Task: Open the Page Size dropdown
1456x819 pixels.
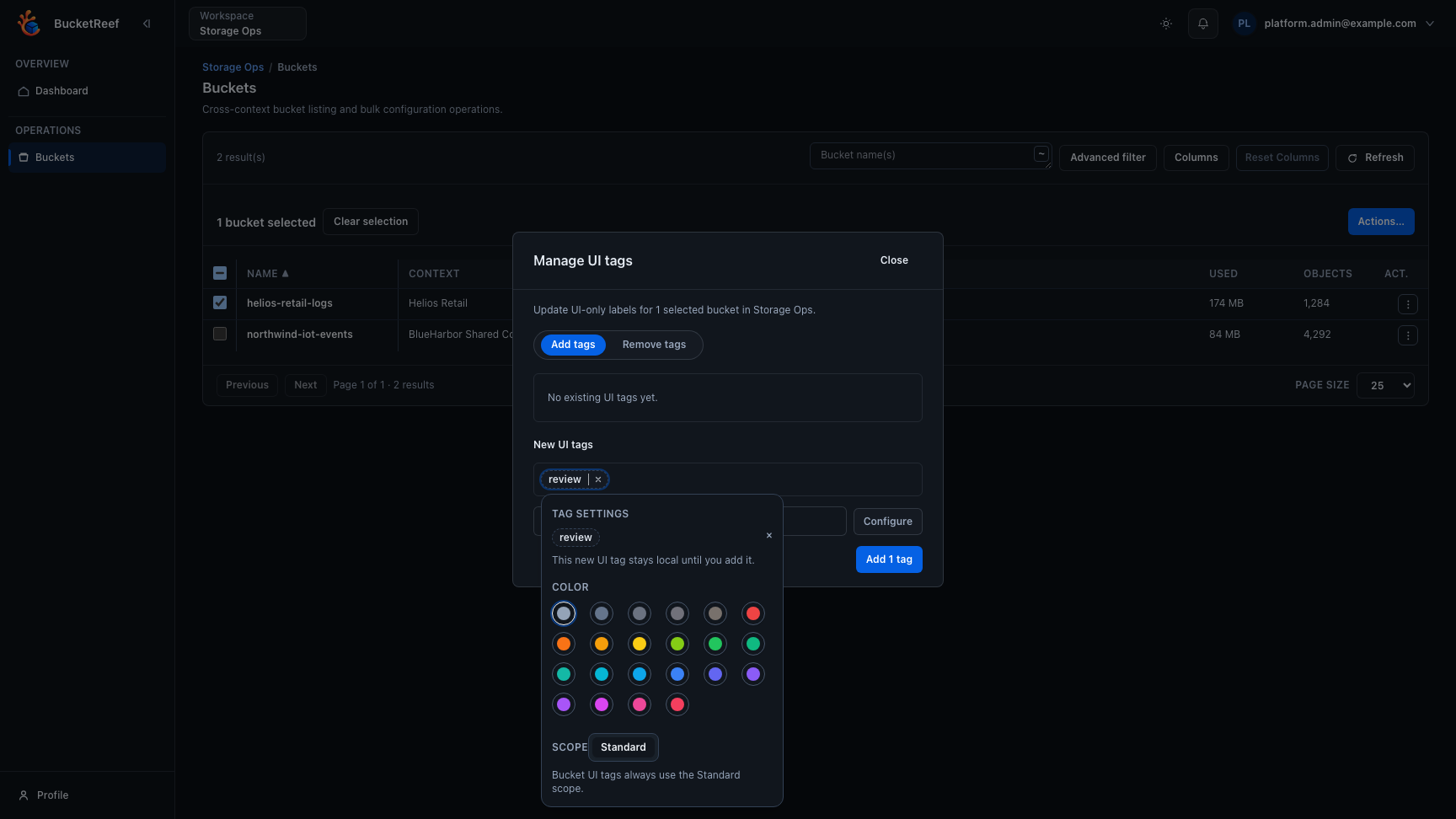Action: pyautogui.click(x=1385, y=385)
